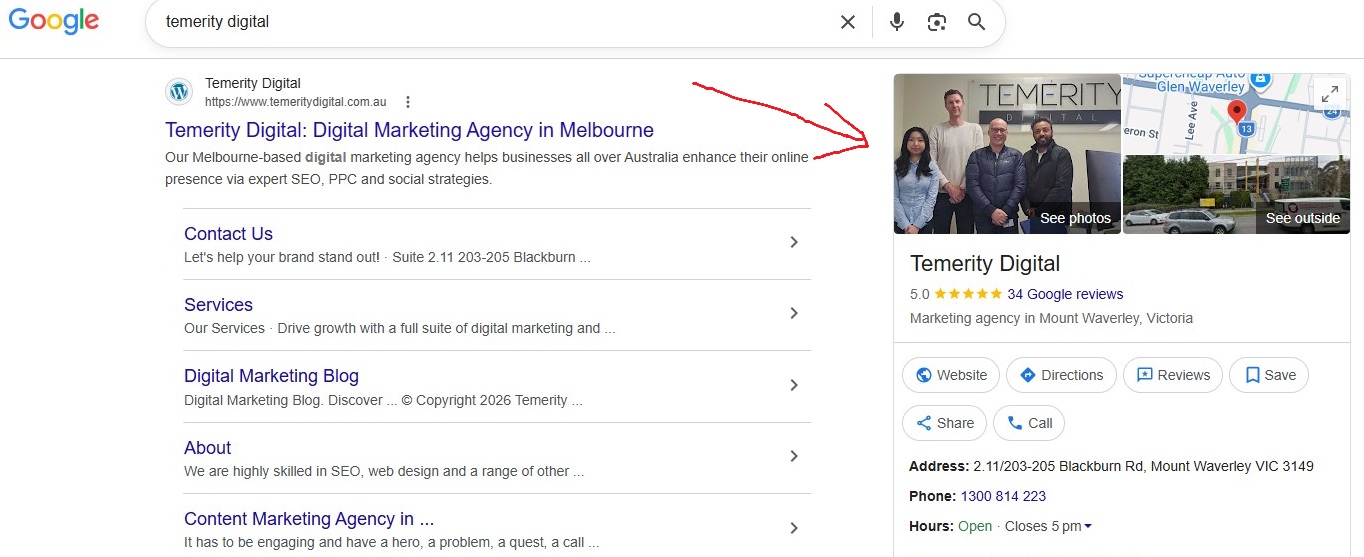Image resolution: width=1364 pixels, height=557 pixels.
Task: Click the Melbourne-based digital marketing agency description snippet
Action: [x=487, y=168]
